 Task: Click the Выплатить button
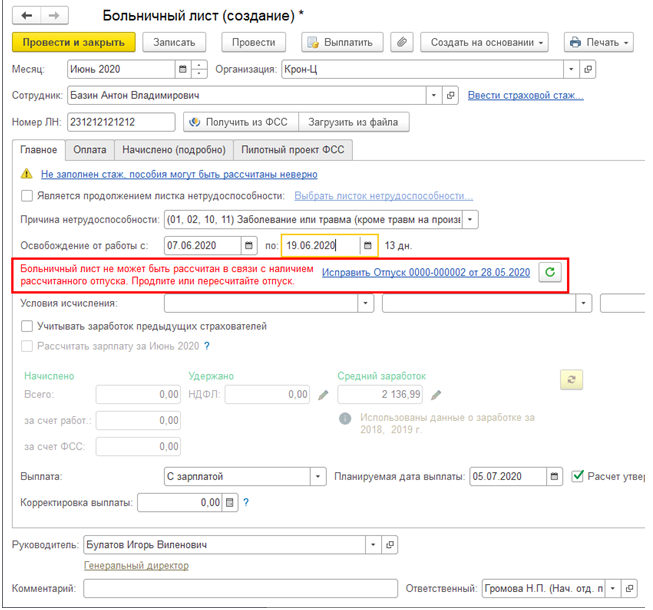tap(342, 42)
